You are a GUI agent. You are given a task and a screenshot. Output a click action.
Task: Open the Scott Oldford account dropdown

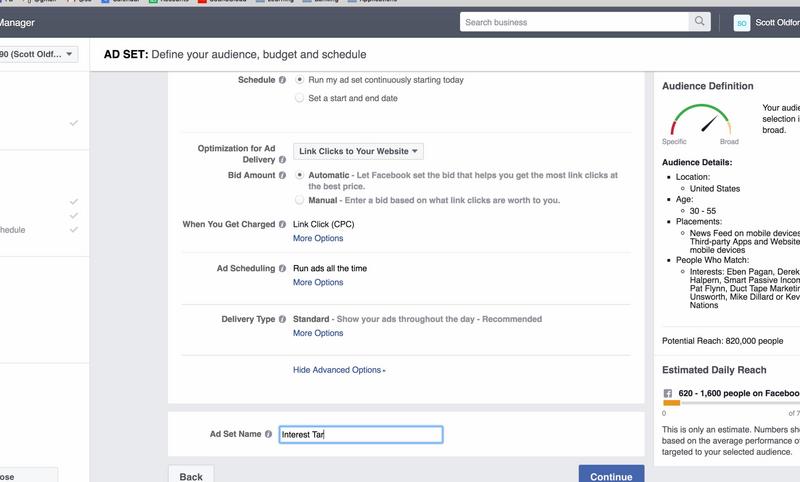37,54
